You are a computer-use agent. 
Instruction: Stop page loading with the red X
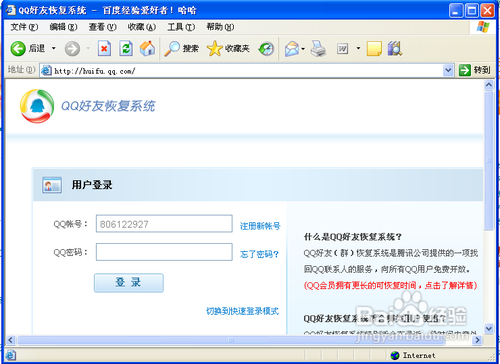[104, 49]
